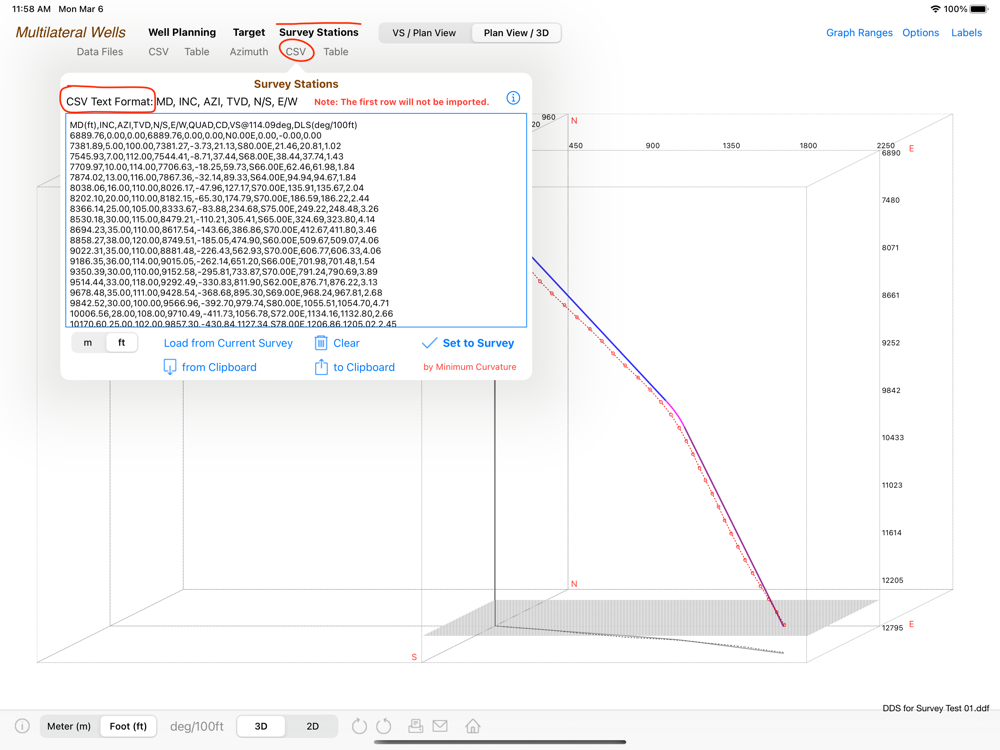This screenshot has height=750, width=1000.
Task: Click the red note about first row import
Action: (x=401, y=102)
